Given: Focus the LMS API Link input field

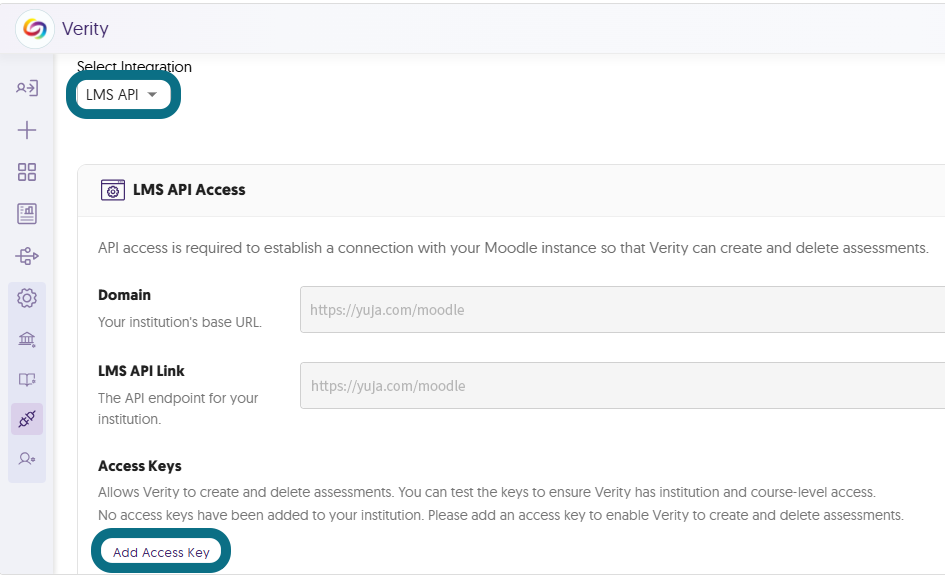Looking at the screenshot, I should 623,386.
